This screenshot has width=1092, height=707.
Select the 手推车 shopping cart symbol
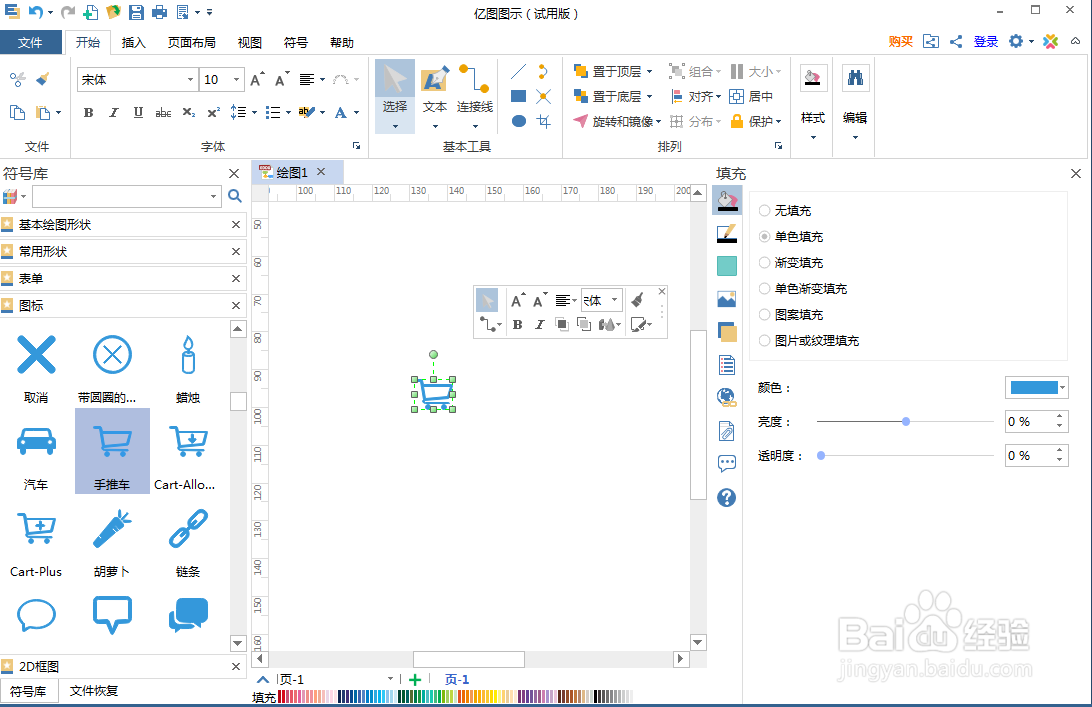[111, 440]
